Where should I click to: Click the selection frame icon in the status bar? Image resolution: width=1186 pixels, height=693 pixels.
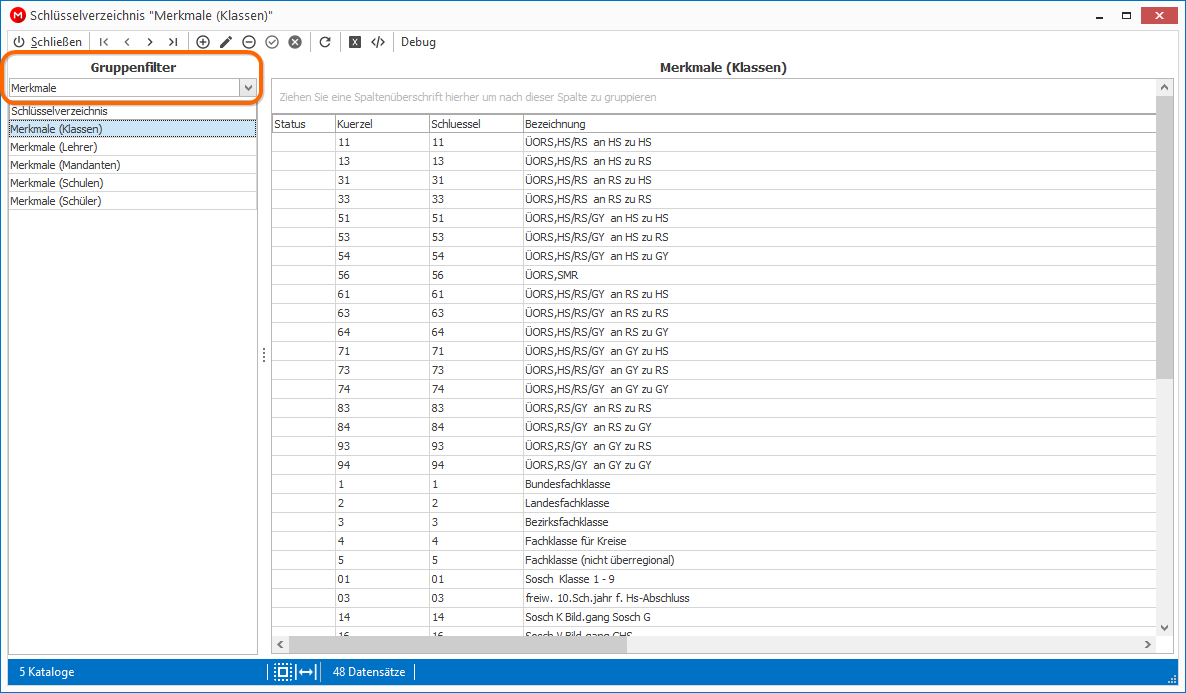click(x=283, y=672)
